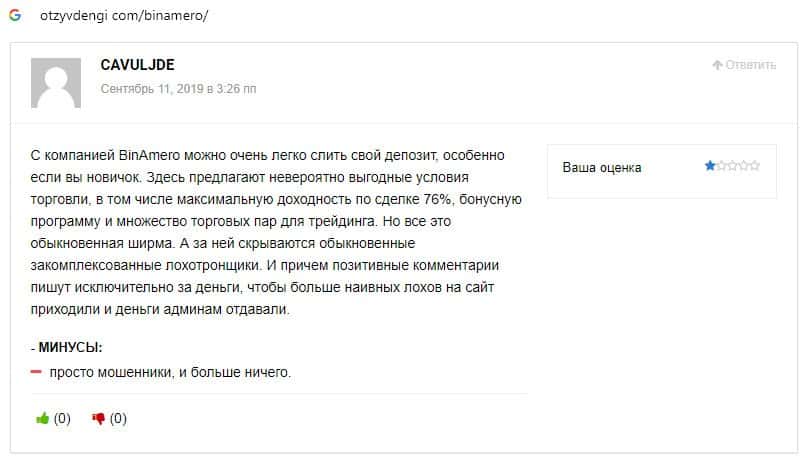Screen dimensions: 808x462
Task: Click the "просто мошенники" cons text
Action: coord(170,372)
